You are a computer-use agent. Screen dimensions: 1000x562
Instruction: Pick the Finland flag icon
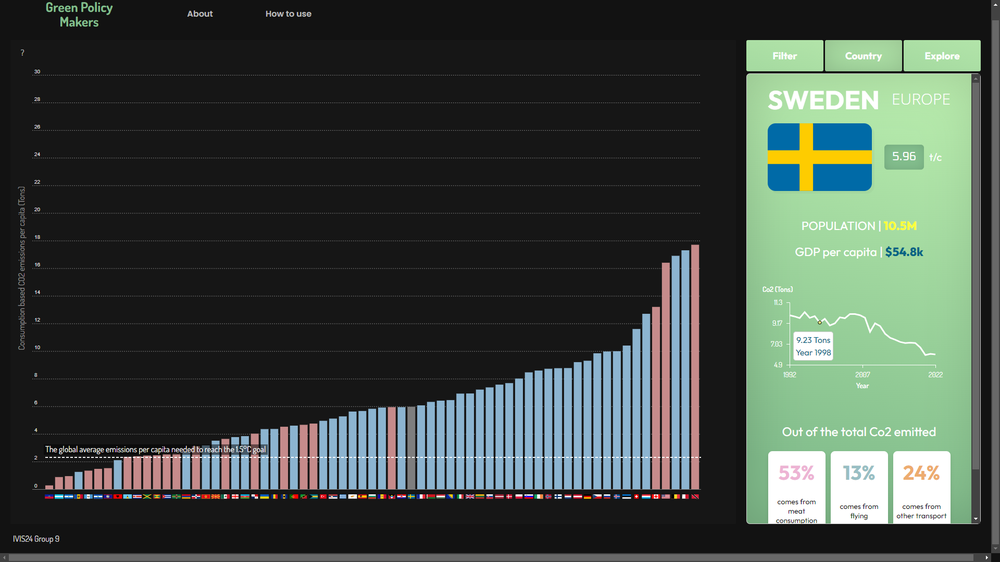tap(558, 496)
